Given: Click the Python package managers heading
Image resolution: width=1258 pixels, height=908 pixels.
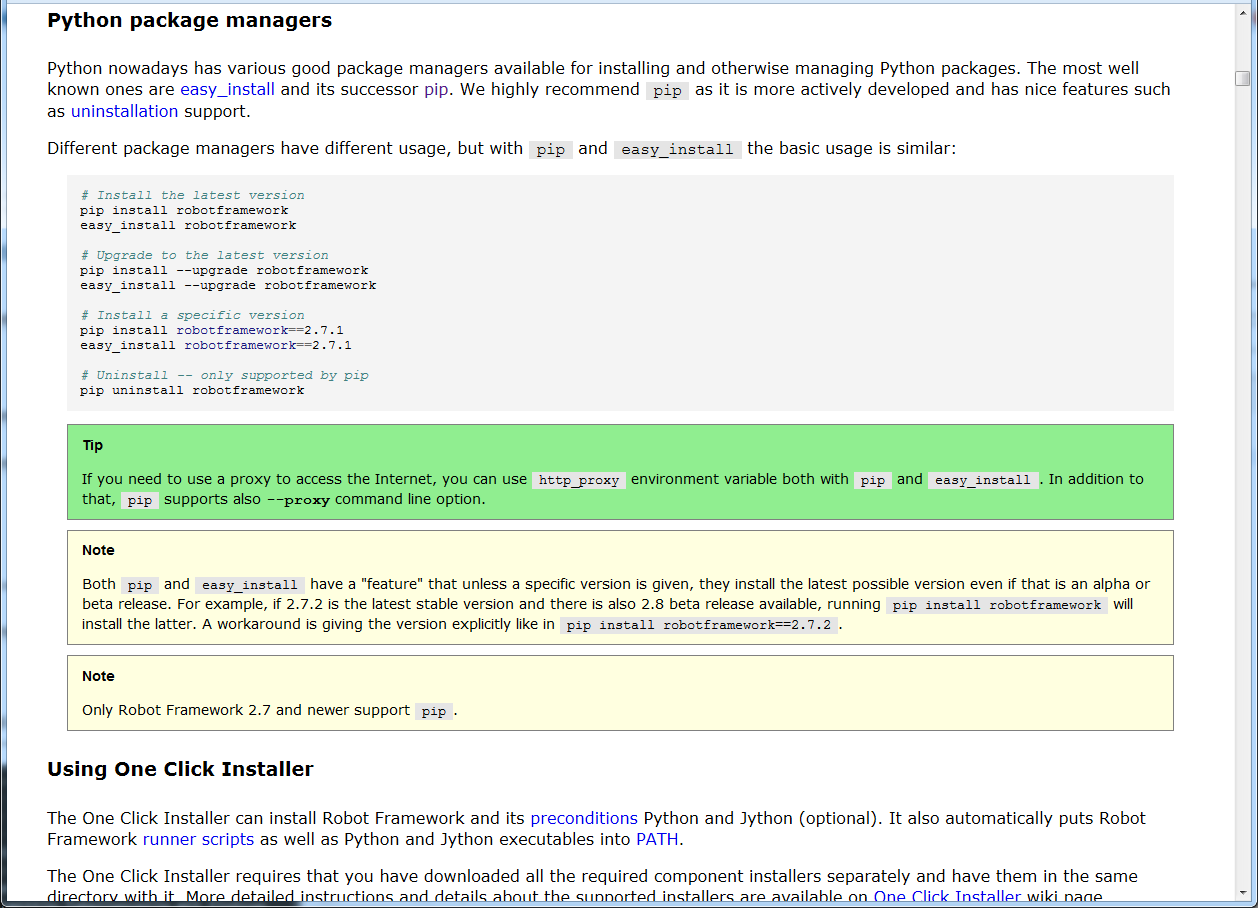Looking at the screenshot, I should tap(189, 19).
